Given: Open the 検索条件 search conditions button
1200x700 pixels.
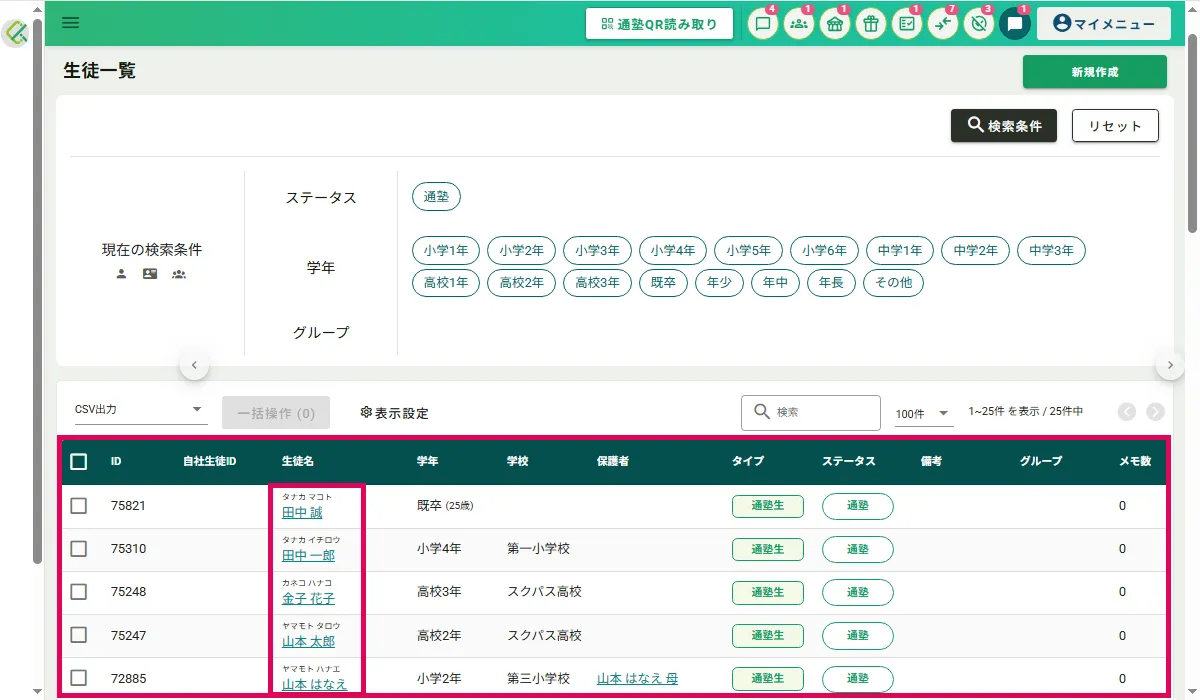Looking at the screenshot, I should point(1004,126).
